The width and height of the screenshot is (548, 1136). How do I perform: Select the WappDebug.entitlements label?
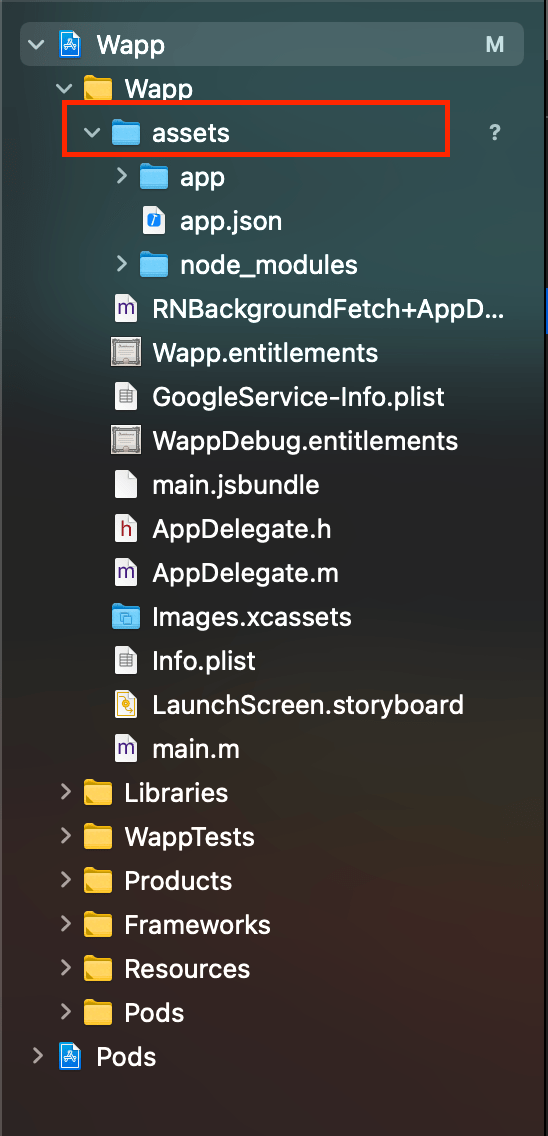305,441
